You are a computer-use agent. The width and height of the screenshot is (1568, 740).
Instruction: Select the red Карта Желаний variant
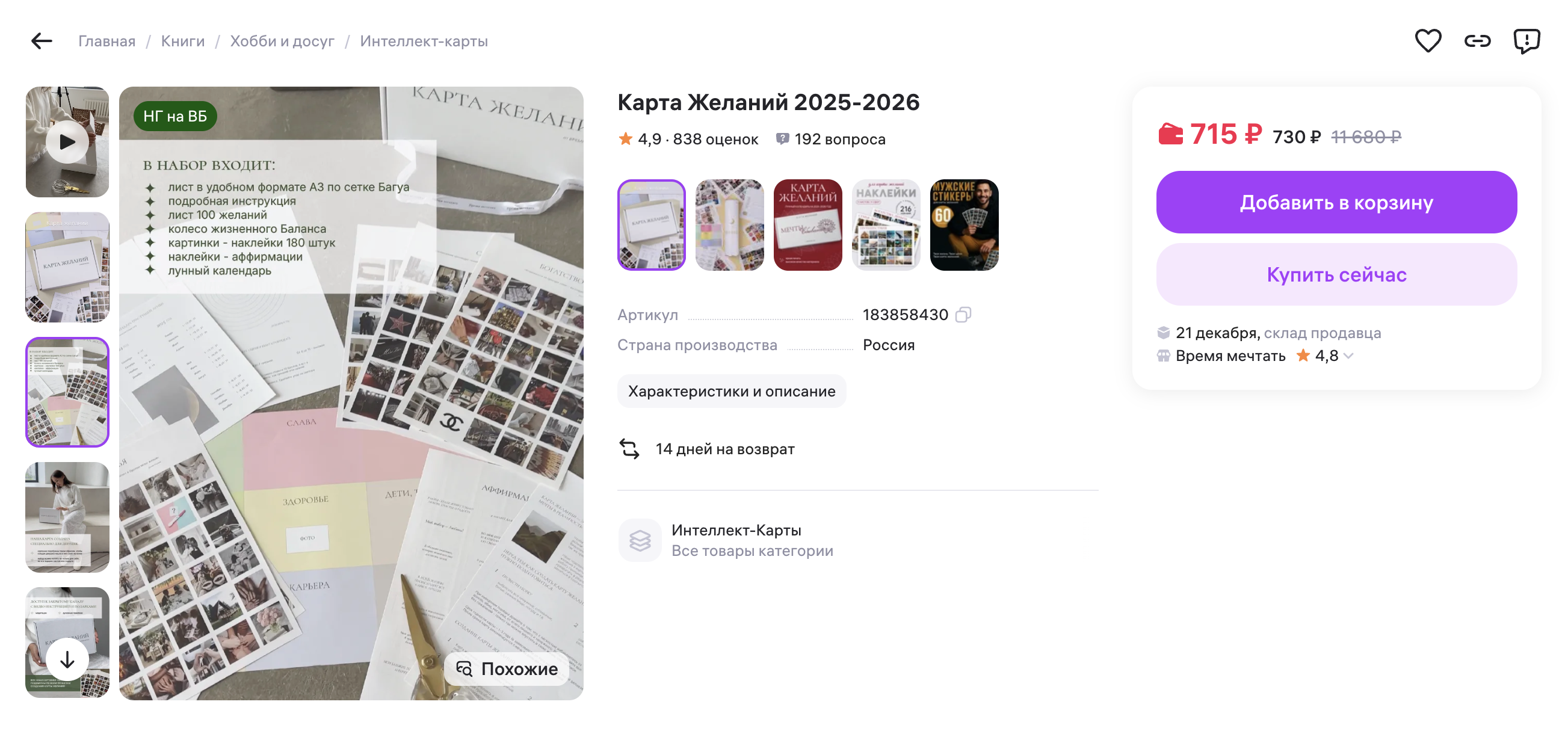pyautogui.click(x=807, y=224)
